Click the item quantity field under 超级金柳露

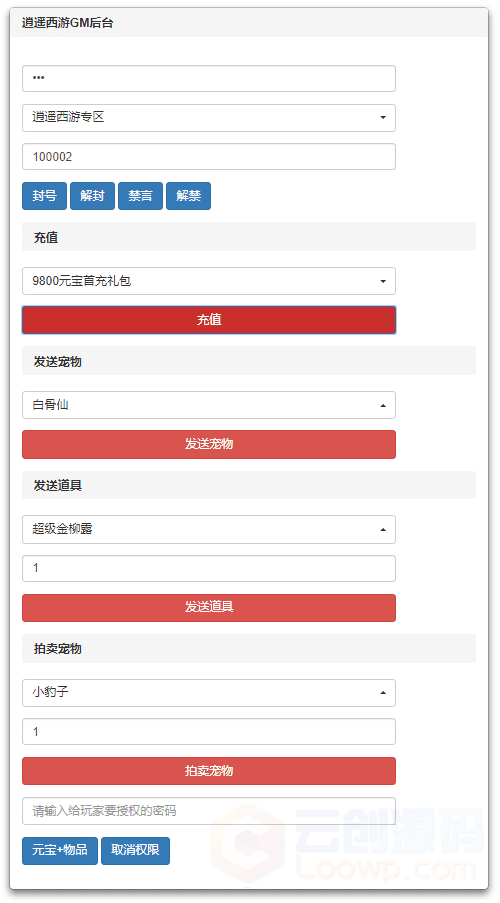[209, 568]
